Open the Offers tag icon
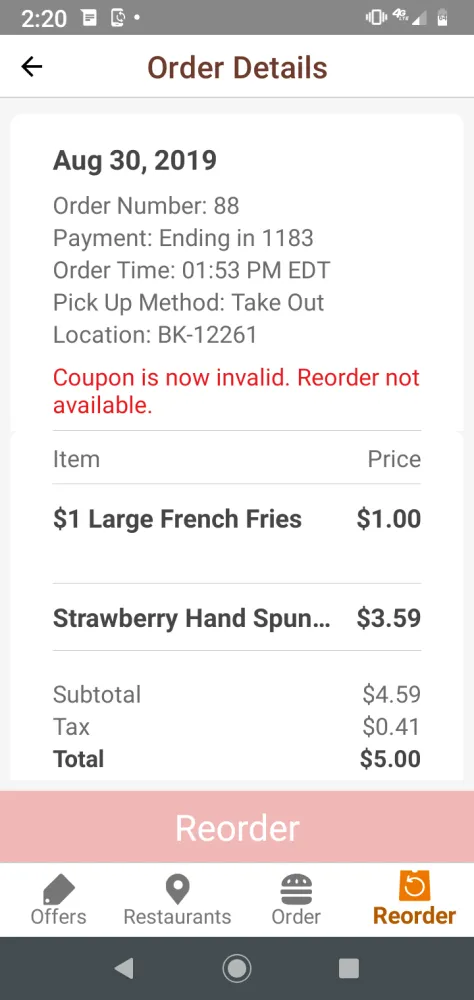Image resolution: width=474 pixels, height=1000 pixels. pos(59,888)
